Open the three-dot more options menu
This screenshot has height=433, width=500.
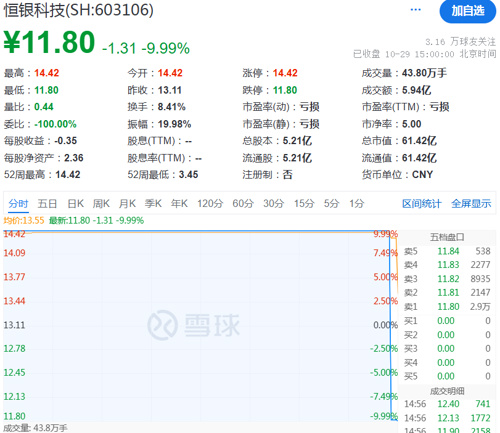[x=415, y=10]
